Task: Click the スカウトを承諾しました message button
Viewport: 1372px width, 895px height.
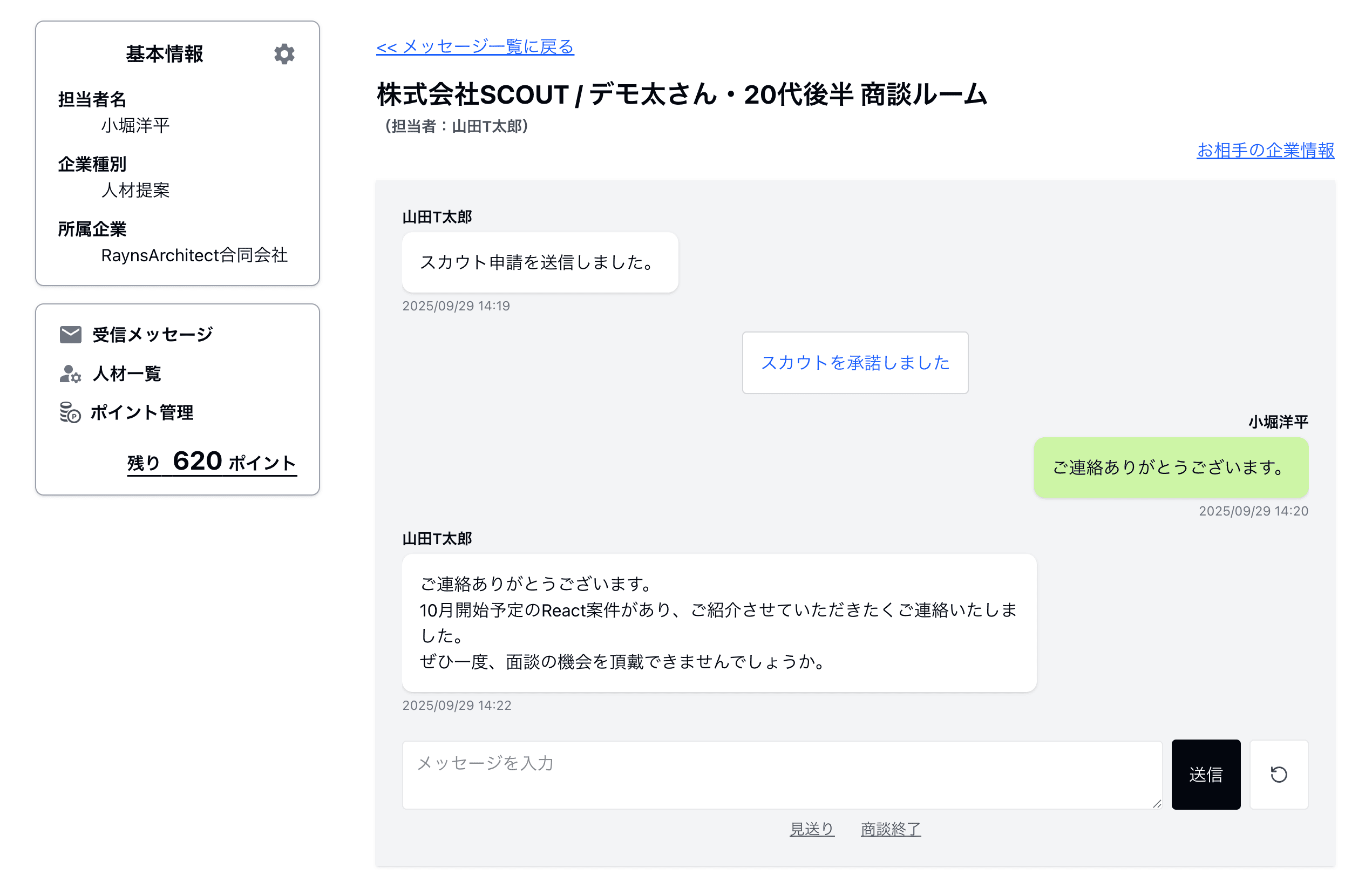Action: pyautogui.click(x=855, y=363)
